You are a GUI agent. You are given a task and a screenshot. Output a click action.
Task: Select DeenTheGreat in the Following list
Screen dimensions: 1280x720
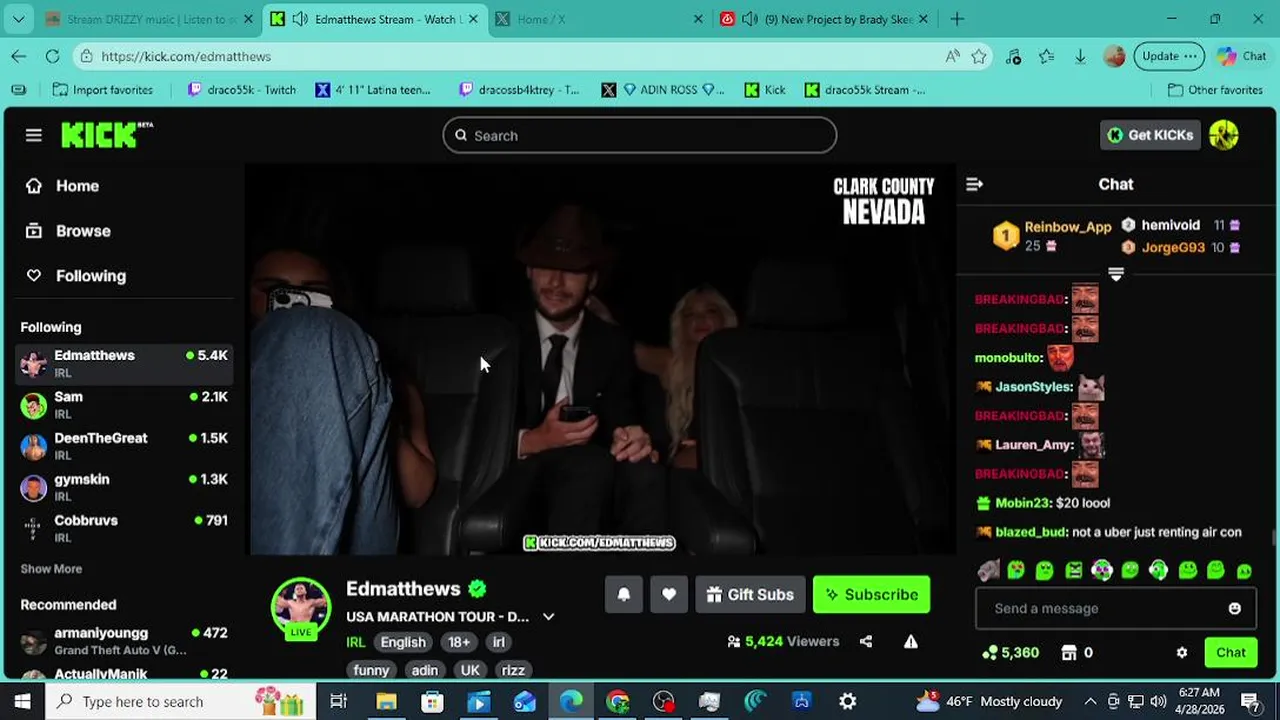click(124, 446)
